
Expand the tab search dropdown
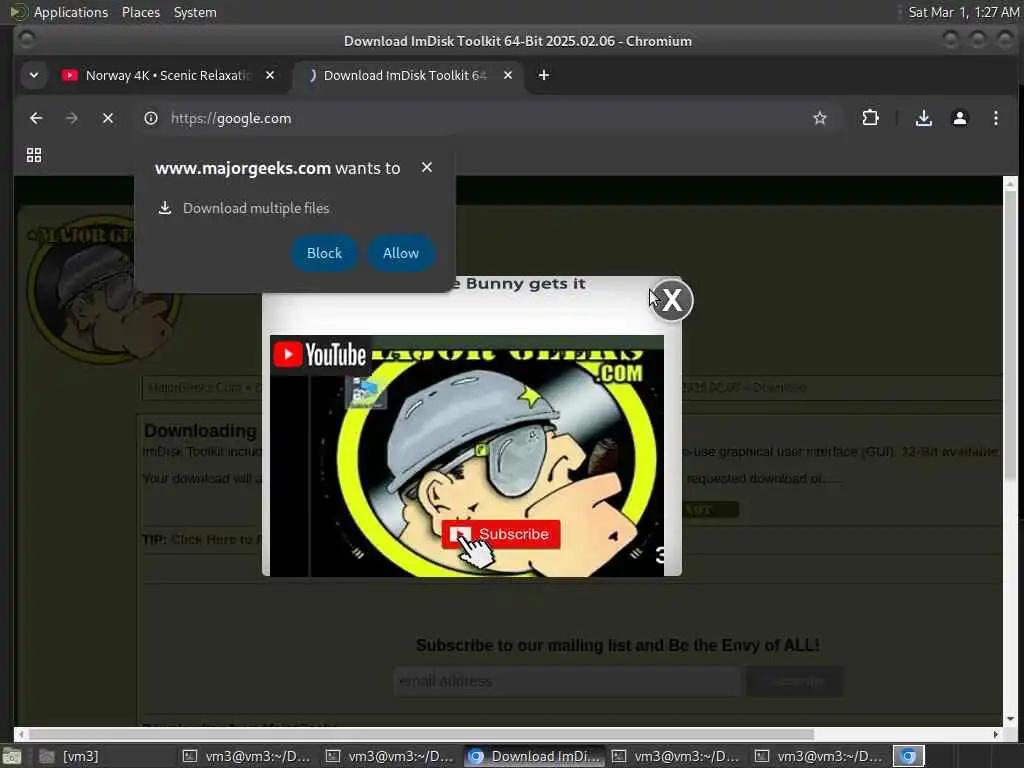pyautogui.click(x=34, y=75)
